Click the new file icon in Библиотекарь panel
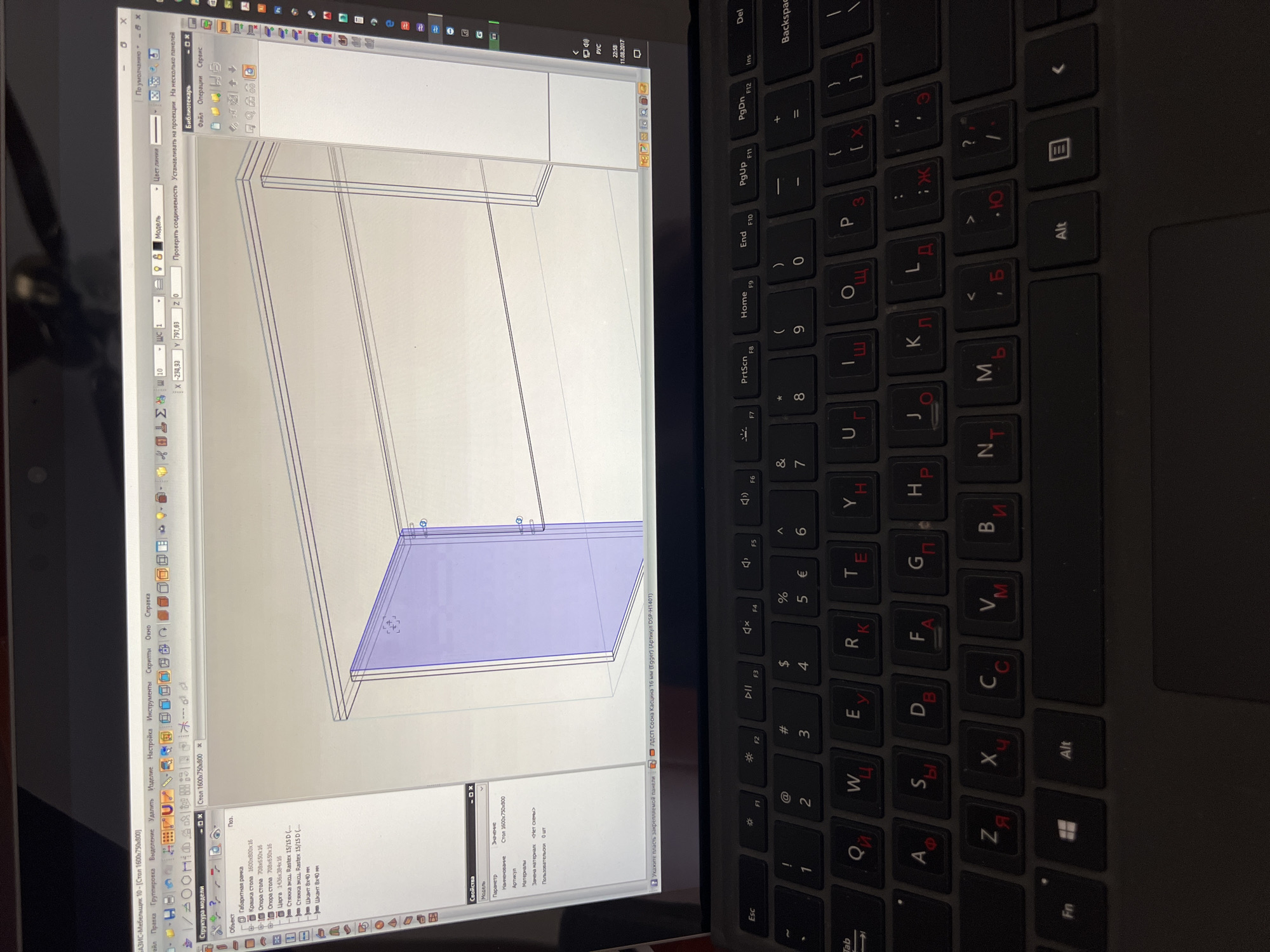 215,126
